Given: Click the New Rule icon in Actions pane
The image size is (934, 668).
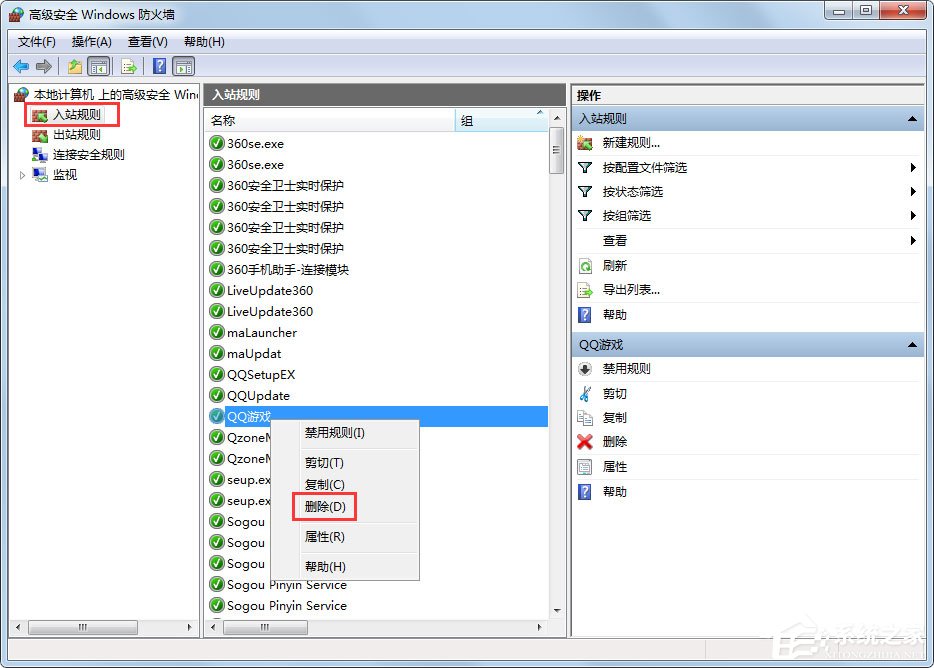Looking at the screenshot, I should pos(584,144).
